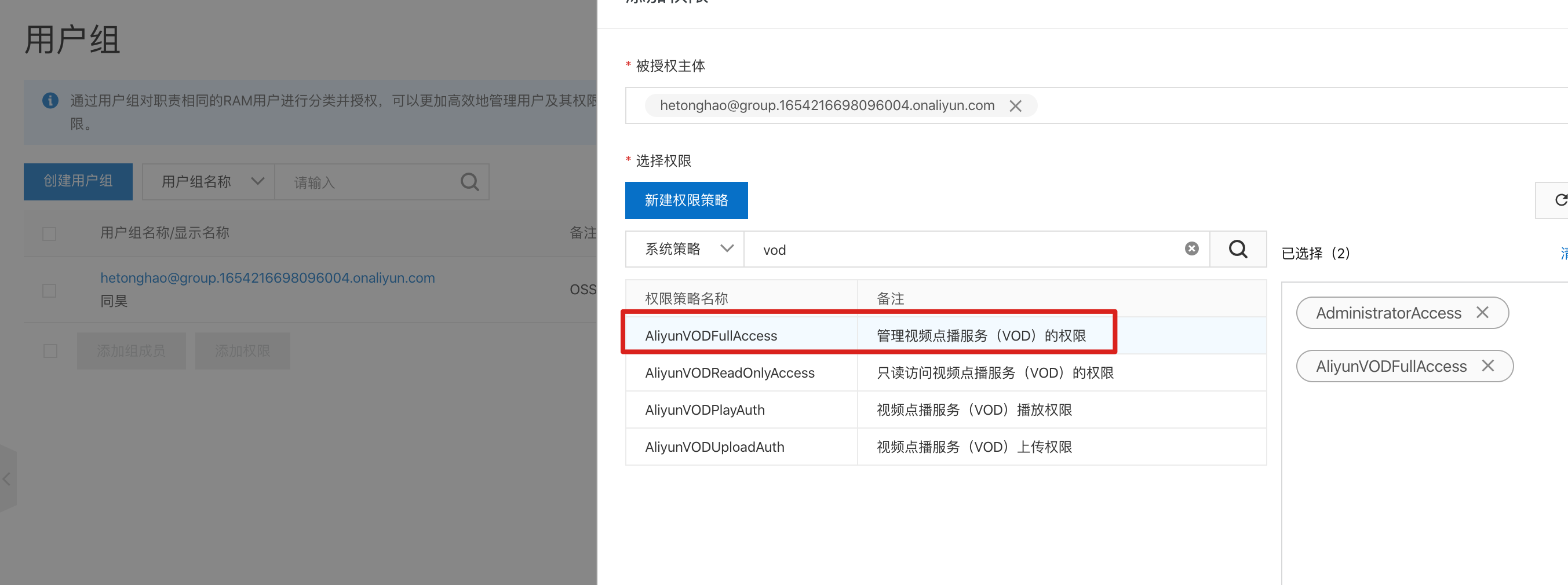Select the AliyunVODFullAccess policy row
1568x585 pixels.
tap(945, 335)
